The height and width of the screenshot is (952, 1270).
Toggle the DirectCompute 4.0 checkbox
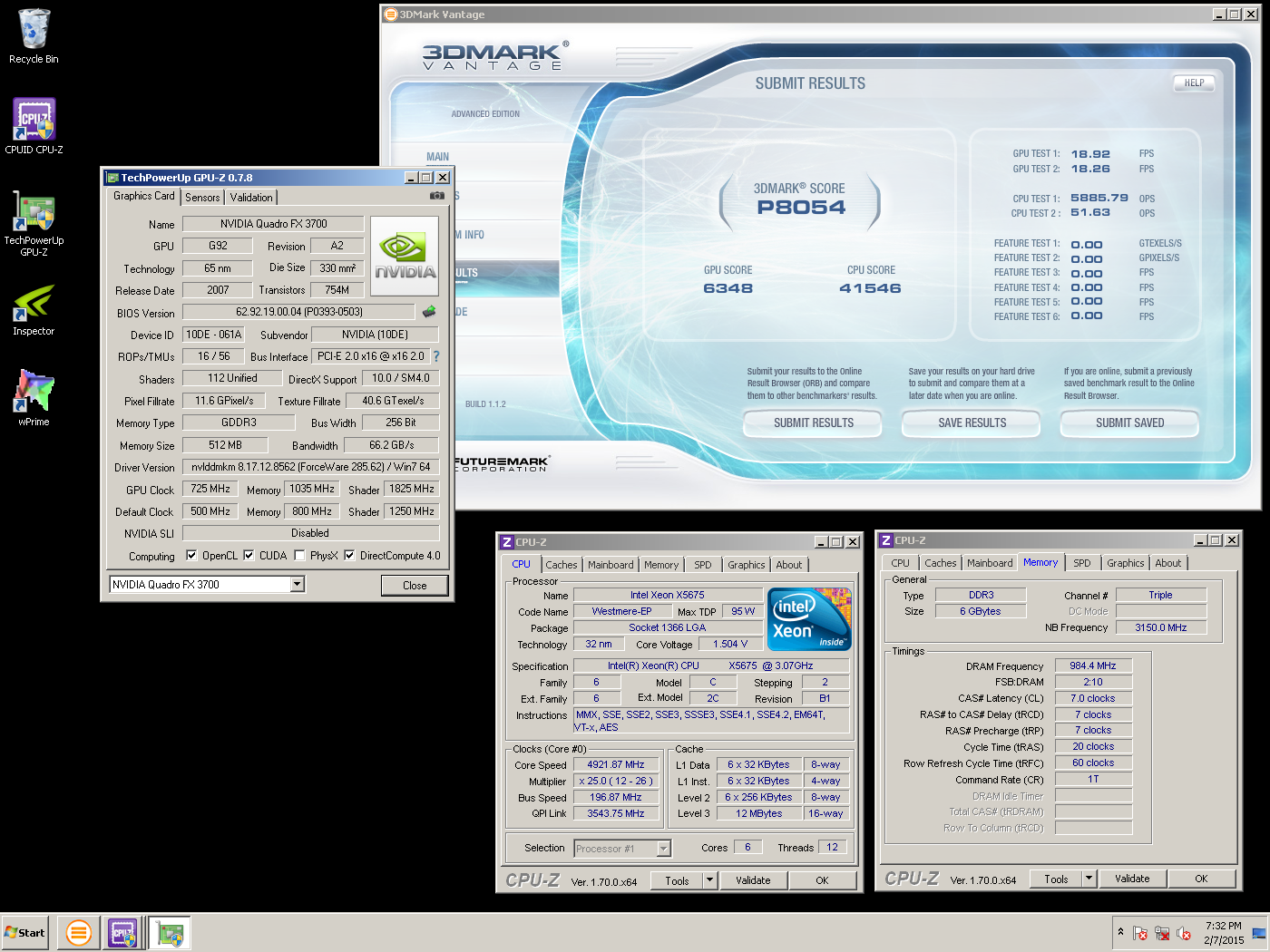click(349, 556)
